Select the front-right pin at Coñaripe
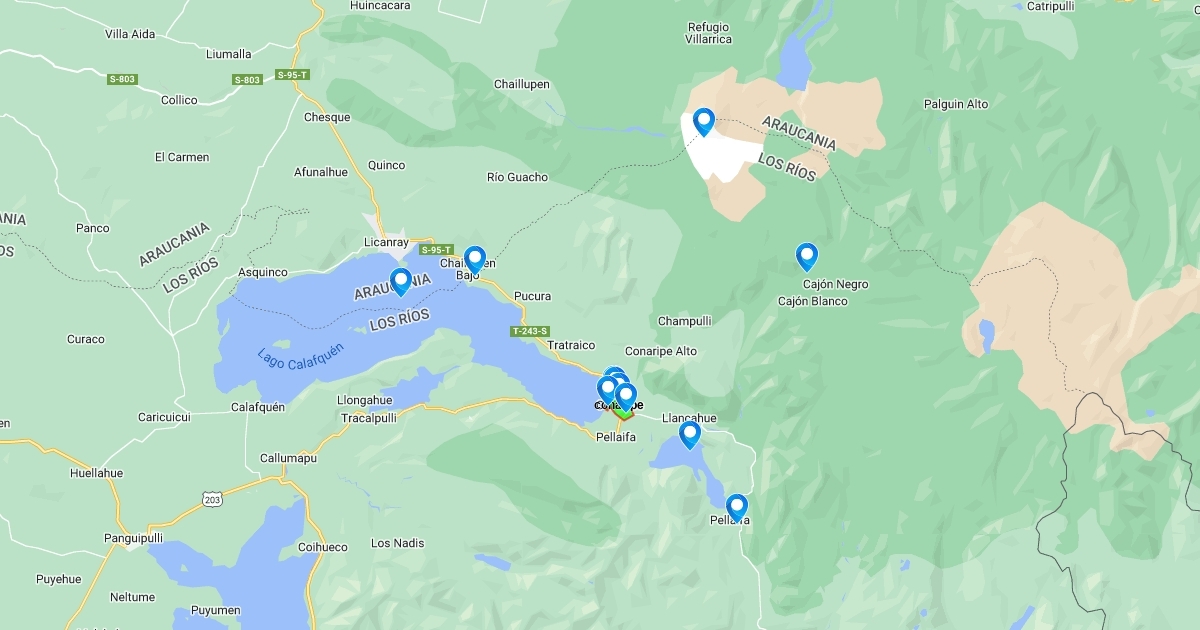Viewport: 1200px width, 630px height. [x=626, y=397]
